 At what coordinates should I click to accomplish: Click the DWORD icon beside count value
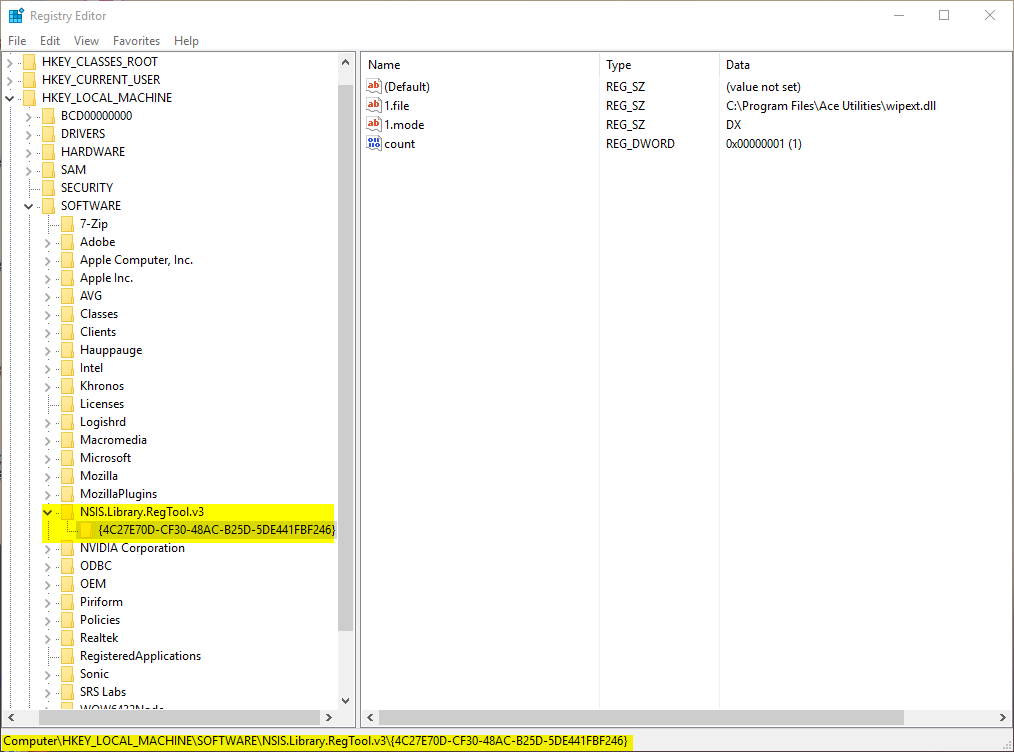point(375,144)
